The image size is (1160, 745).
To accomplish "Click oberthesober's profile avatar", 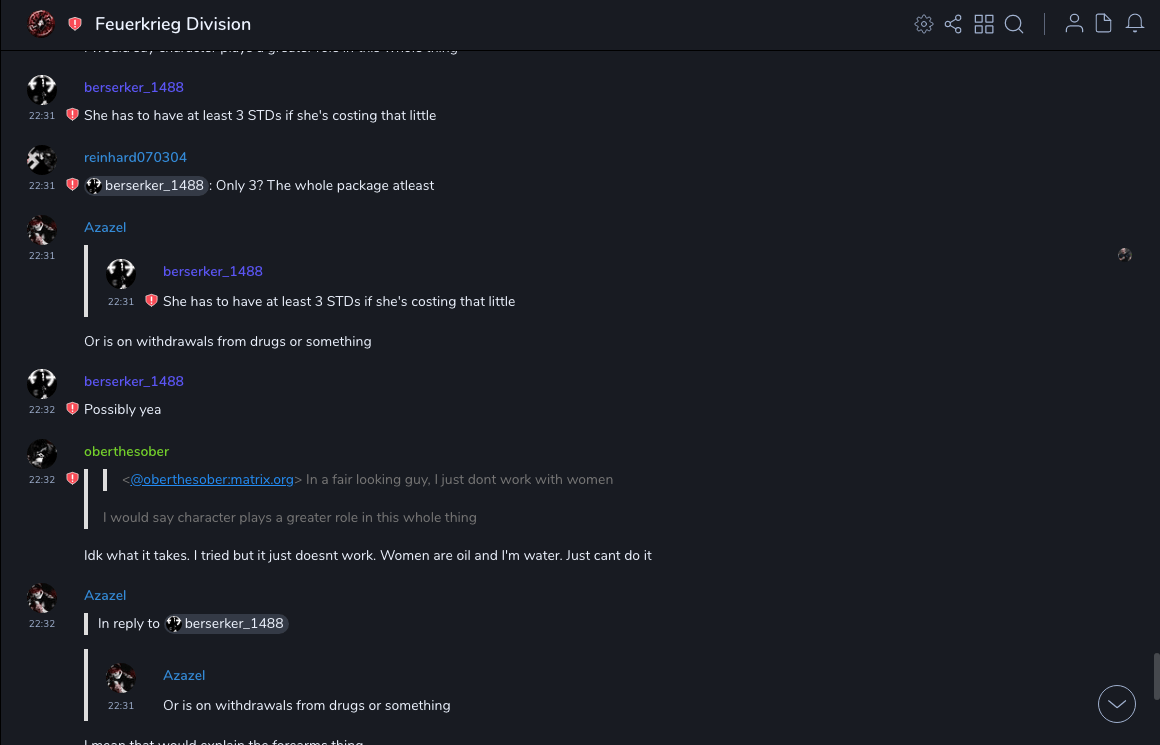I will tap(42, 454).
